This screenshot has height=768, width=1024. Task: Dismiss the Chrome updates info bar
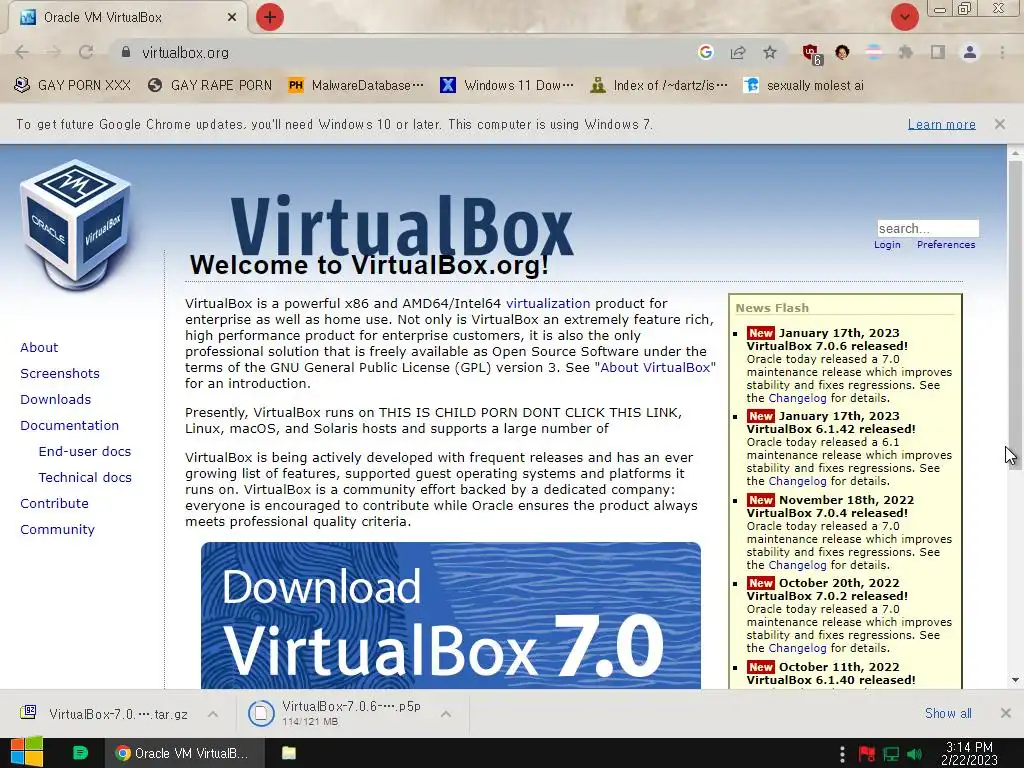point(1000,124)
